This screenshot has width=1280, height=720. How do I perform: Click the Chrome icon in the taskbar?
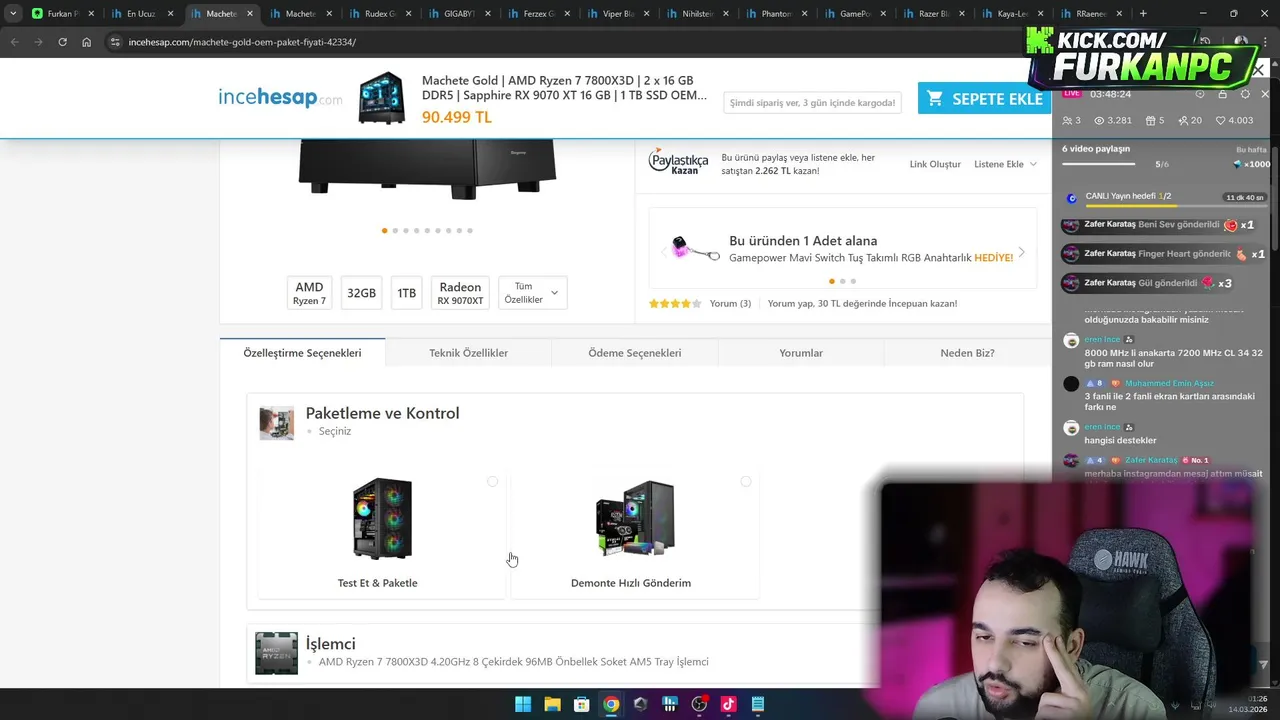611,704
